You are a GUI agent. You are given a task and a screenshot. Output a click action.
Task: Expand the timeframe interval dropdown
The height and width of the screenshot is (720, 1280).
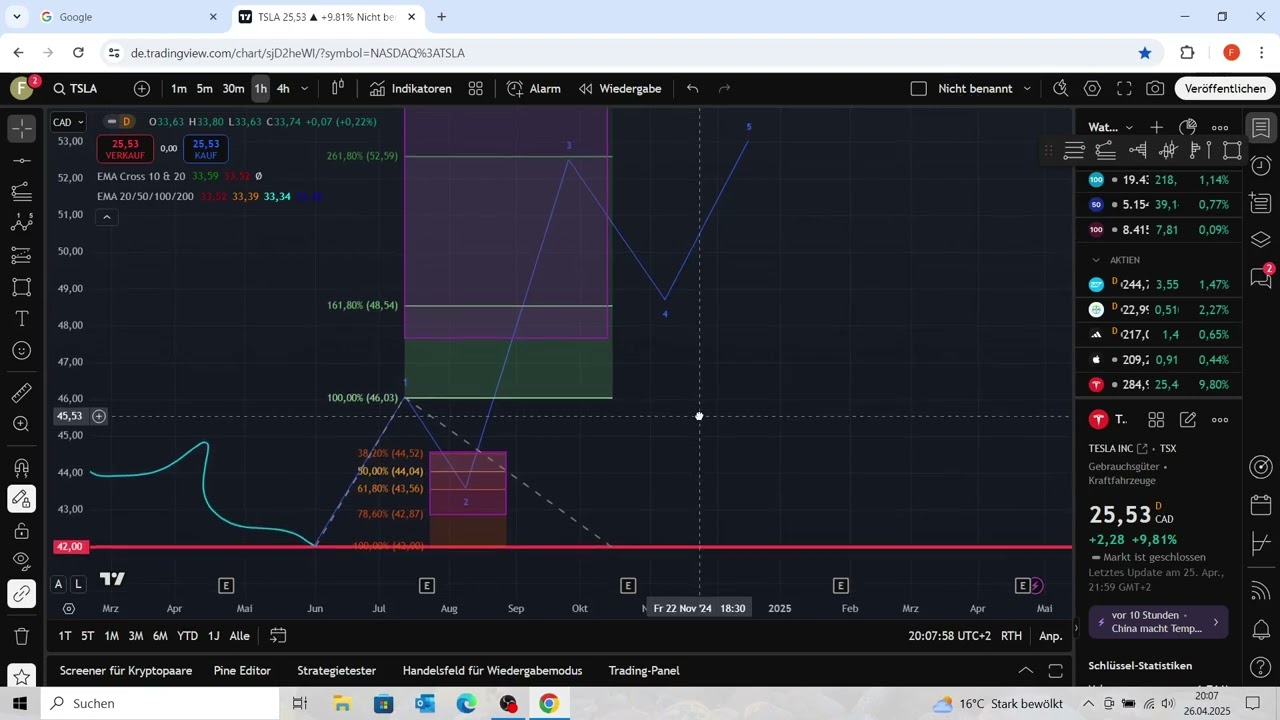[305, 89]
